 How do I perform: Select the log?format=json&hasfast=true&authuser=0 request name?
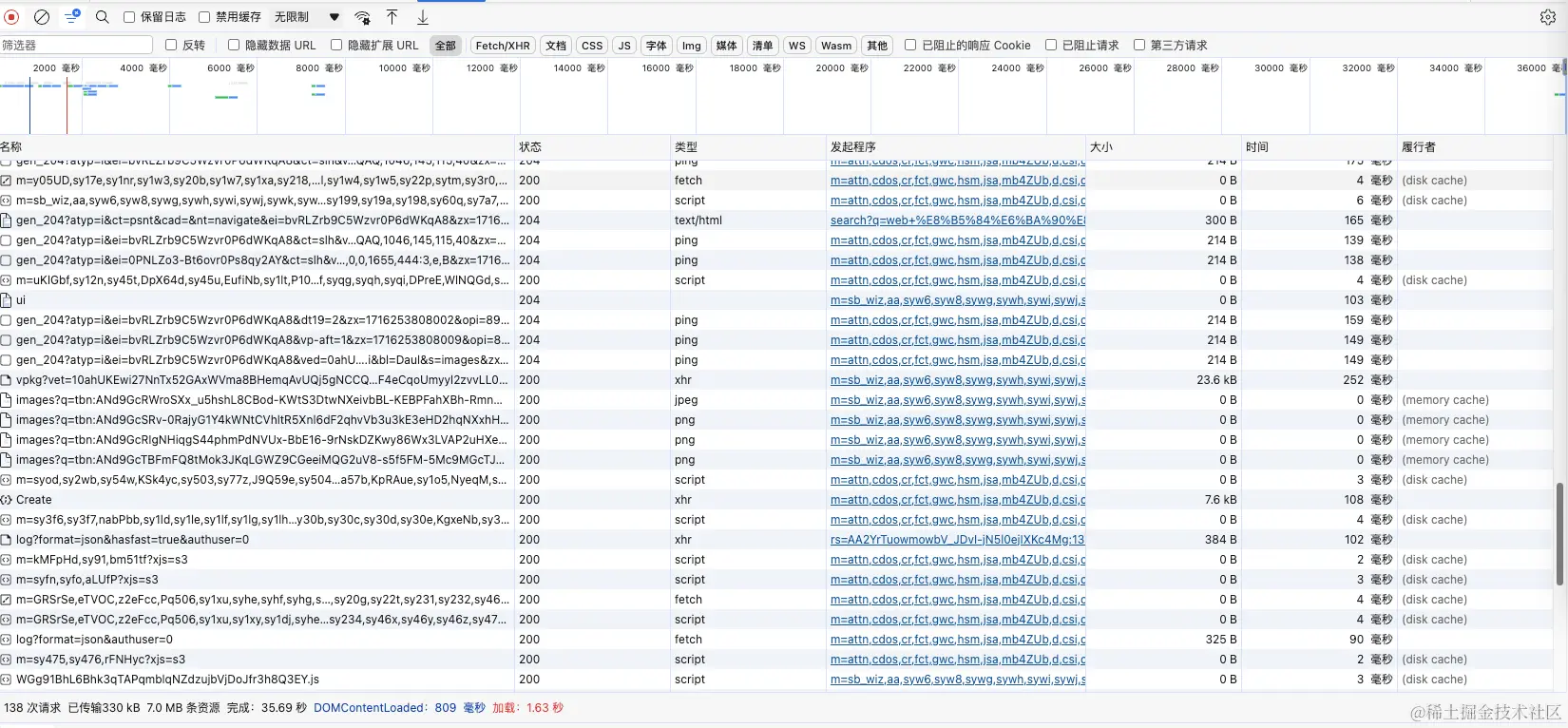click(x=132, y=540)
